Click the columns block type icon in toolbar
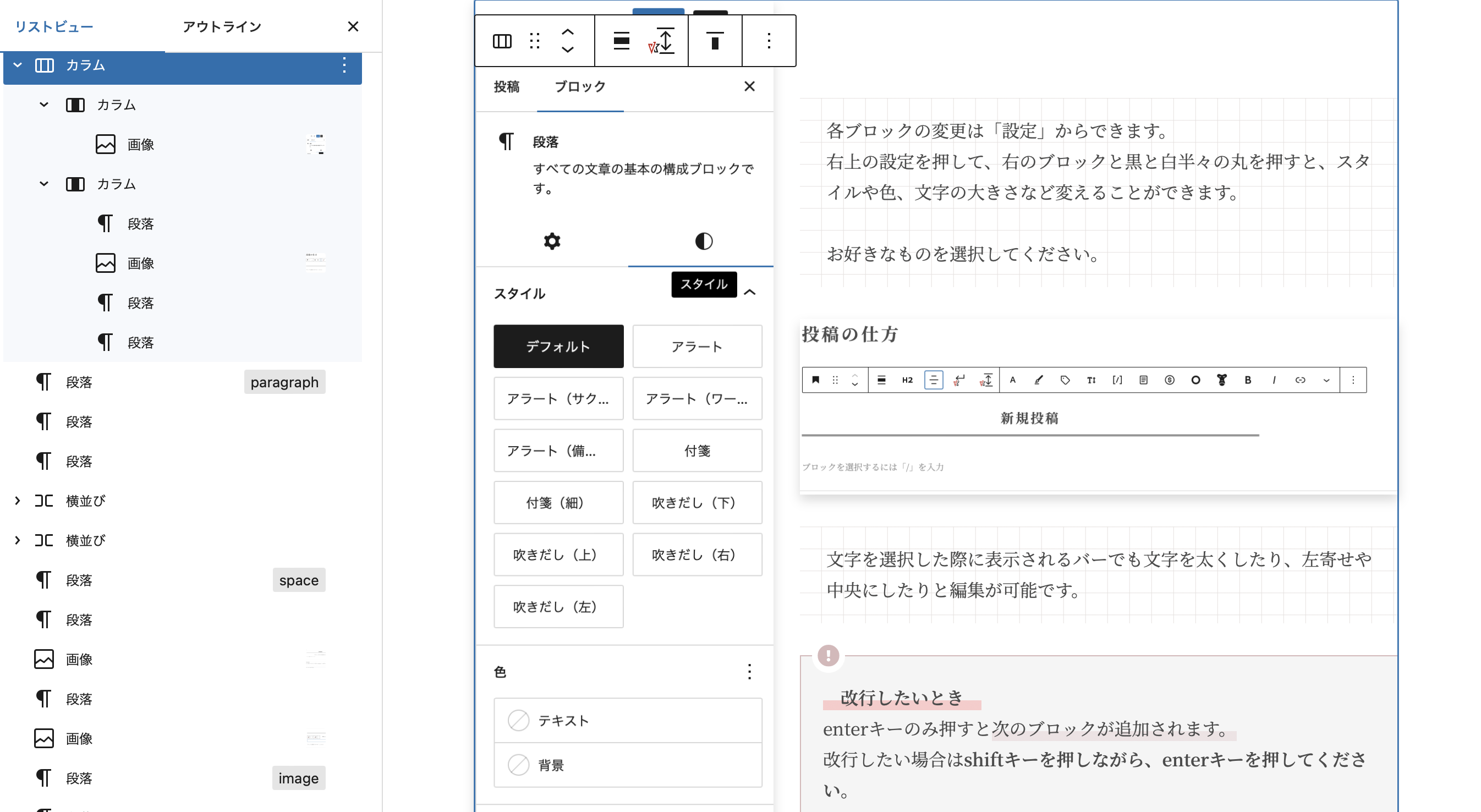This screenshot has width=1481, height=812. click(x=502, y=41)
